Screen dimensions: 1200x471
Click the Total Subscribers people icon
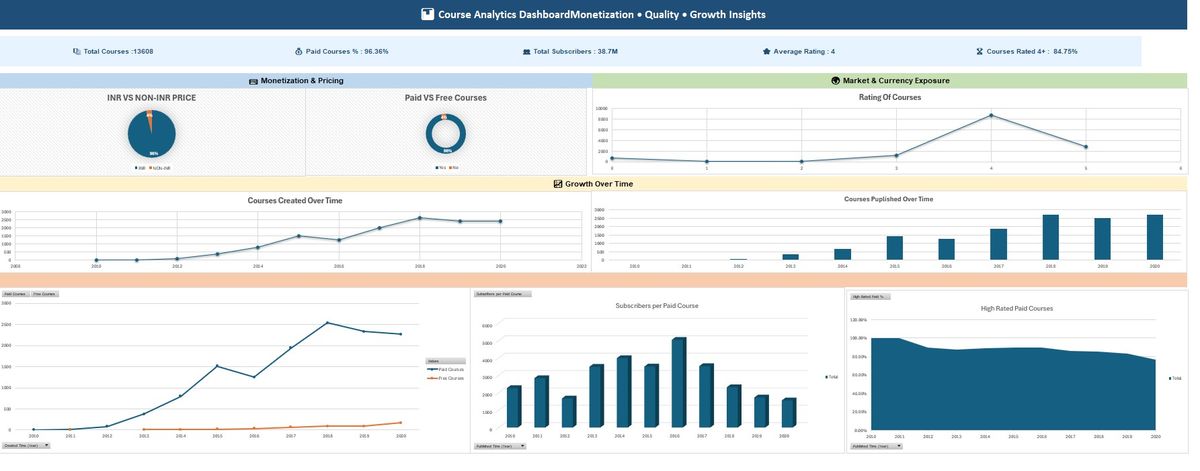pyautogui.click(x=527, y=51)
